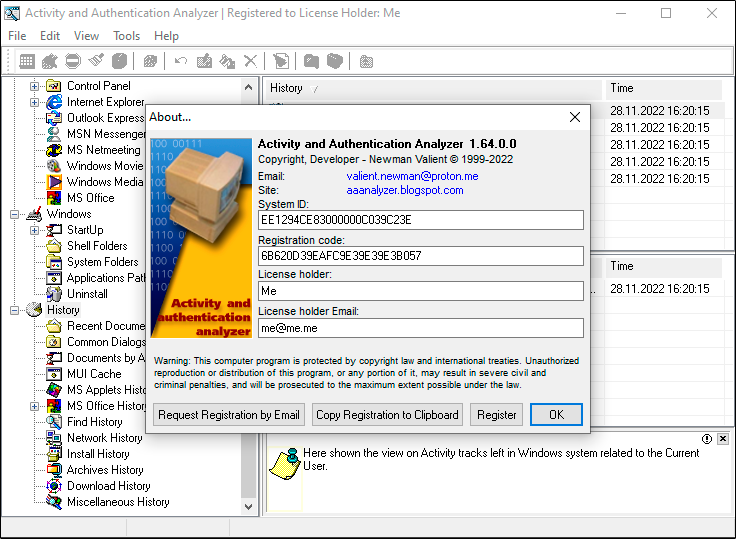The image size is (736, 539).
Task: Click the Uninstall trash can icon
Action: pos(54,294)
